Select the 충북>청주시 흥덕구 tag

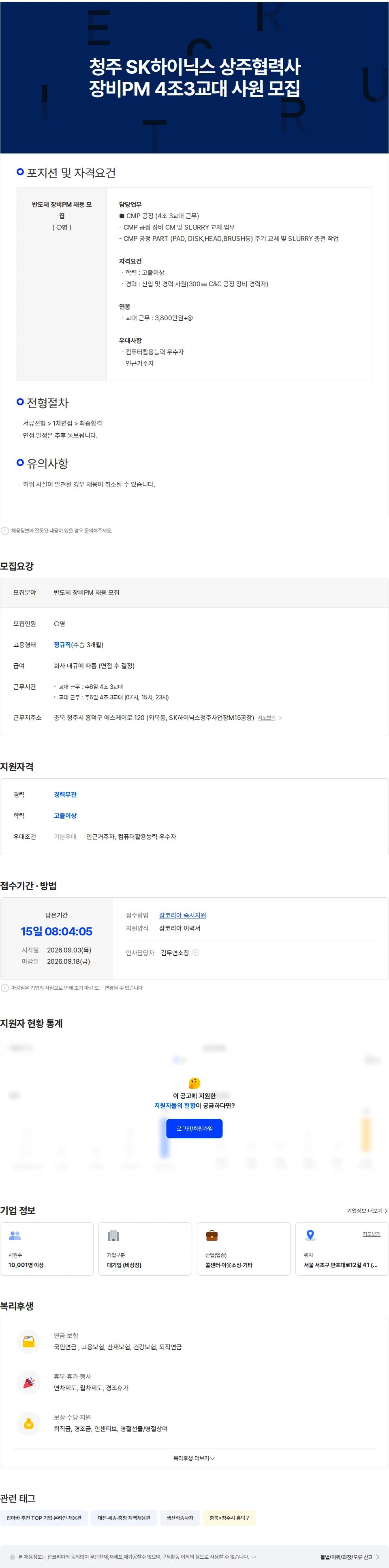pos(229,1517)
